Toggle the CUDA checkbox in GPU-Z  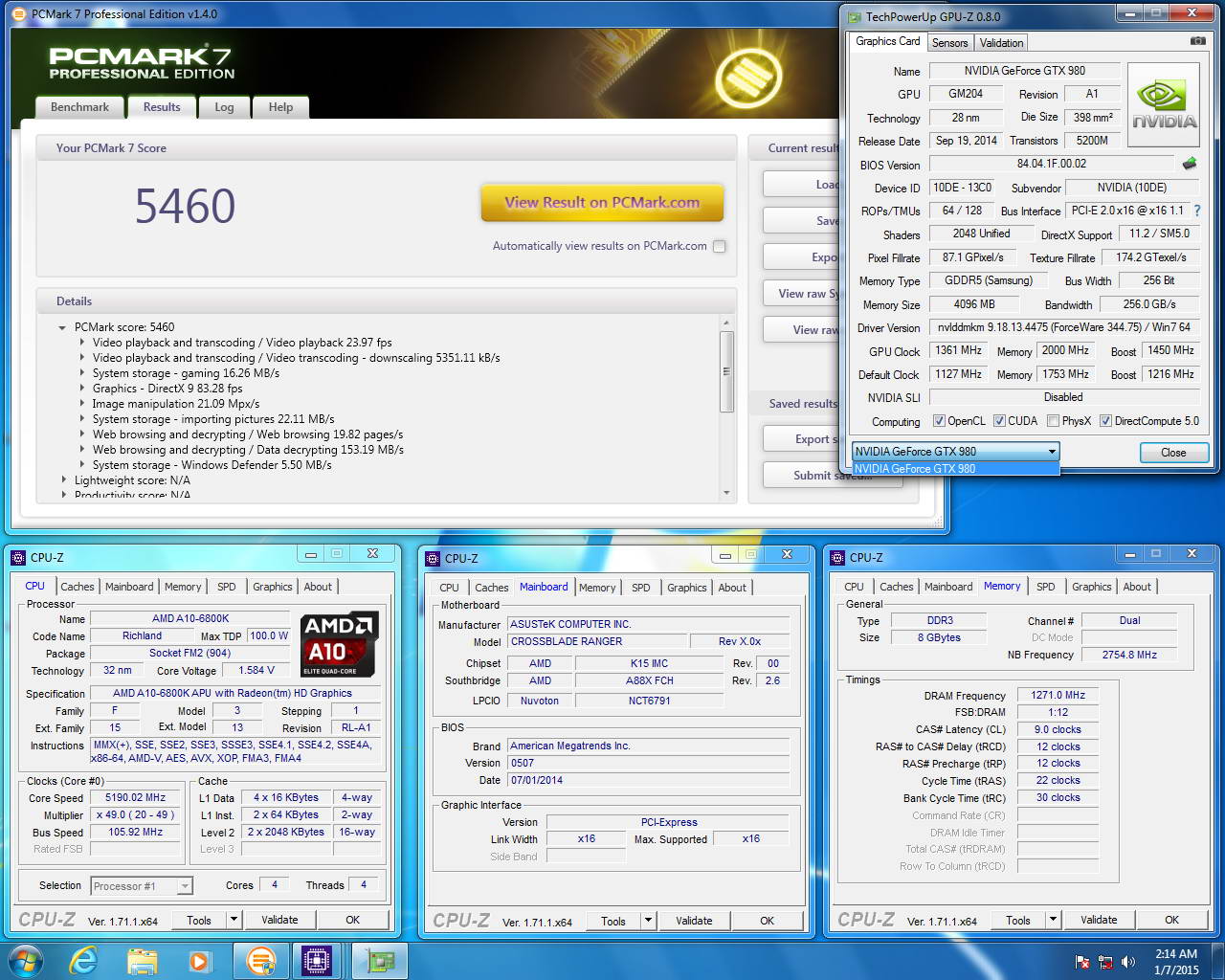(x=999, y=421)
